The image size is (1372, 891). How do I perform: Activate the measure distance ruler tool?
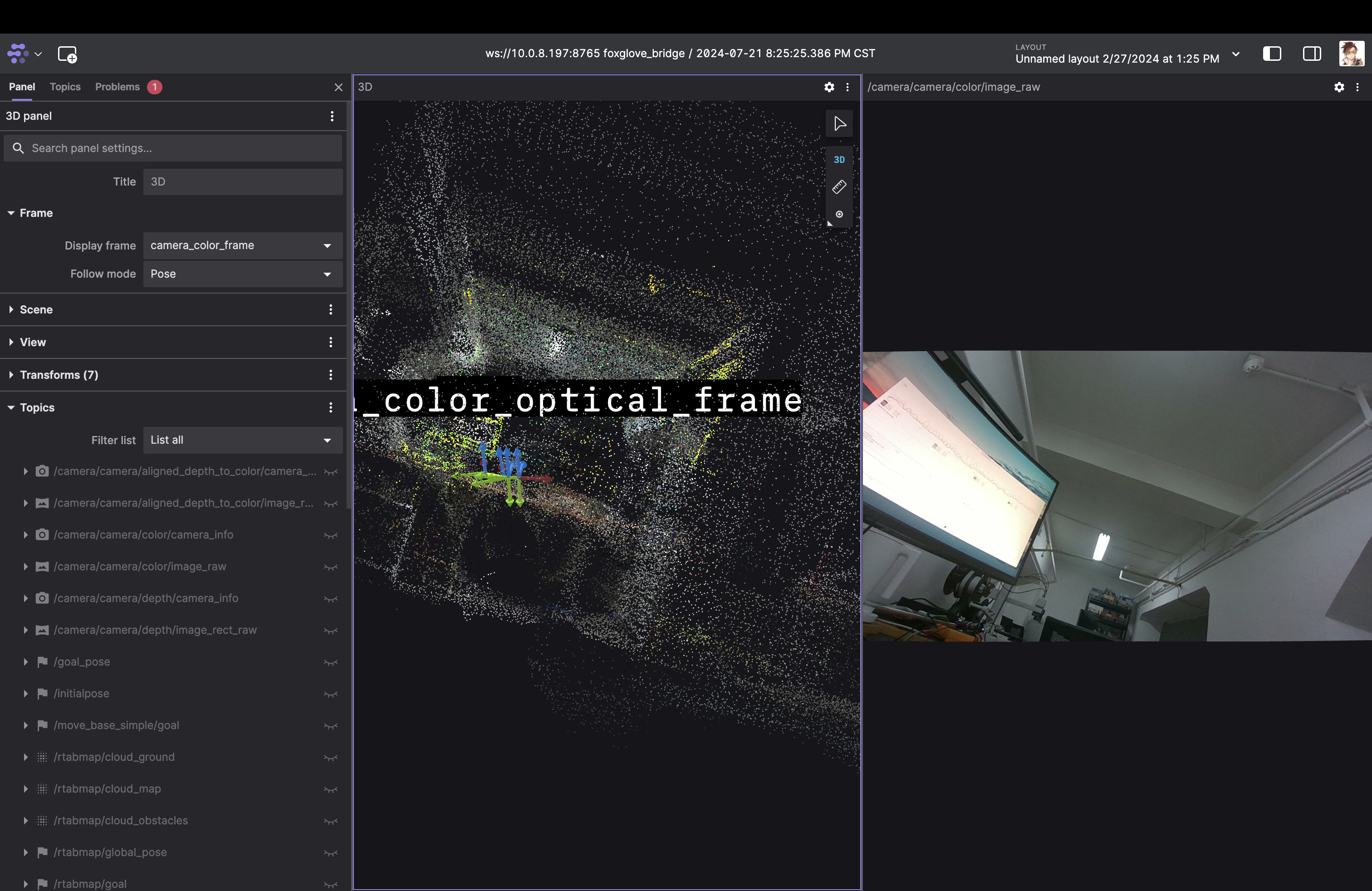click(x=839, y=187)
